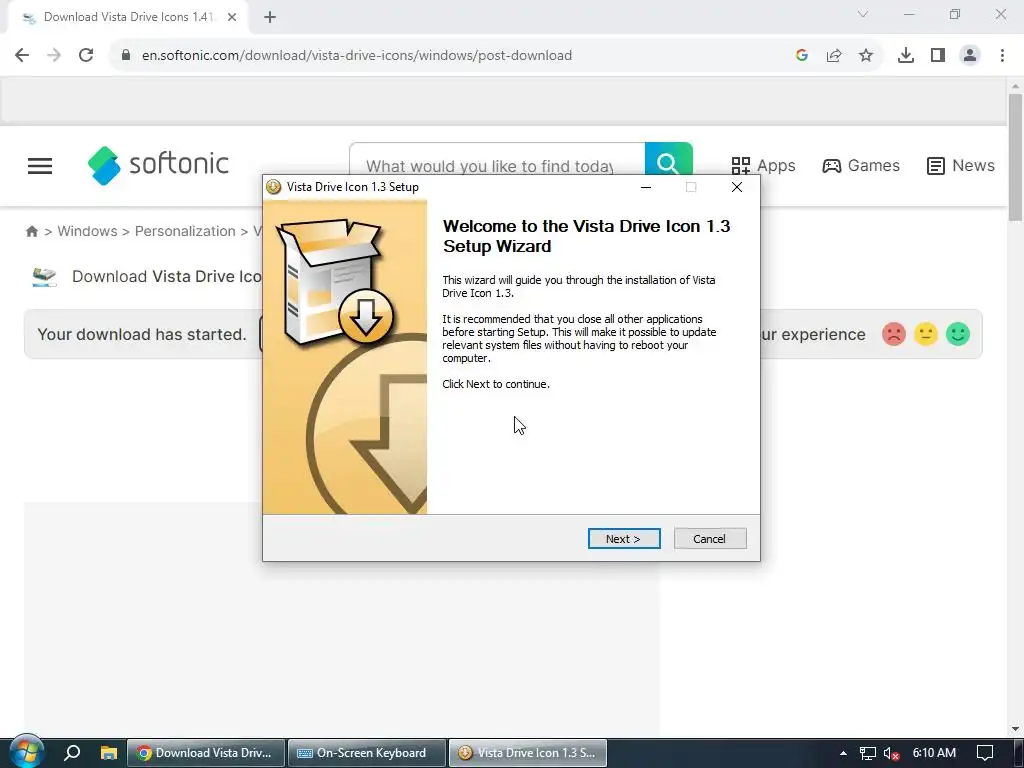Click the setup wizard title bar icon
The image size is (1024, 768).
[274, 187]
